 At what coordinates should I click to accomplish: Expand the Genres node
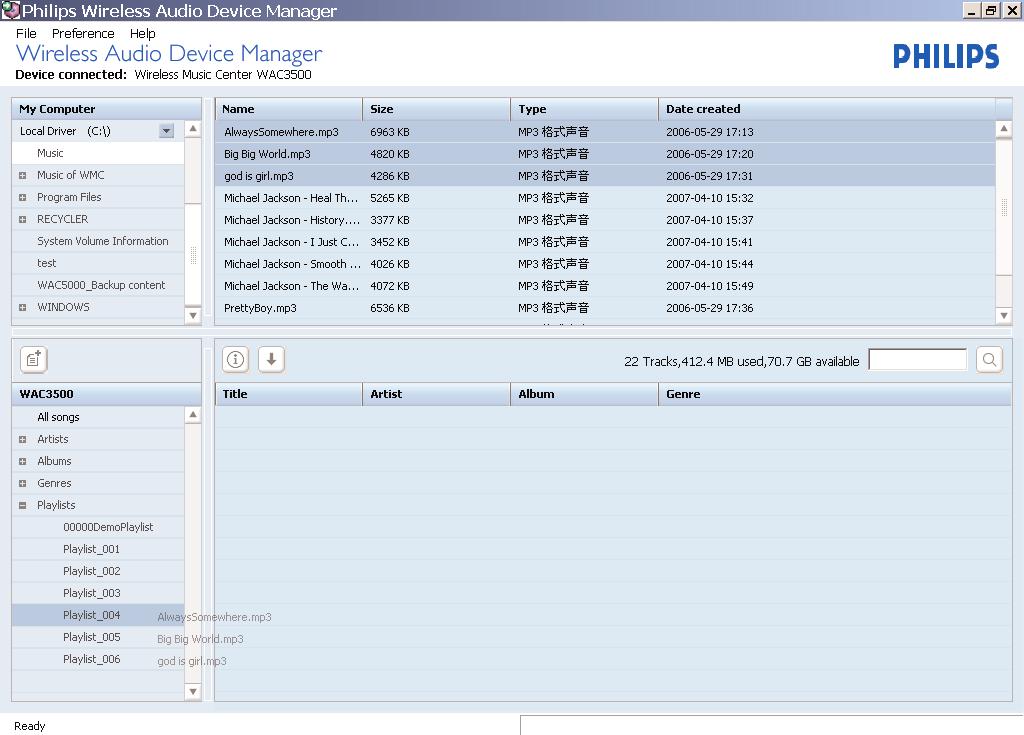pos(22,483)
